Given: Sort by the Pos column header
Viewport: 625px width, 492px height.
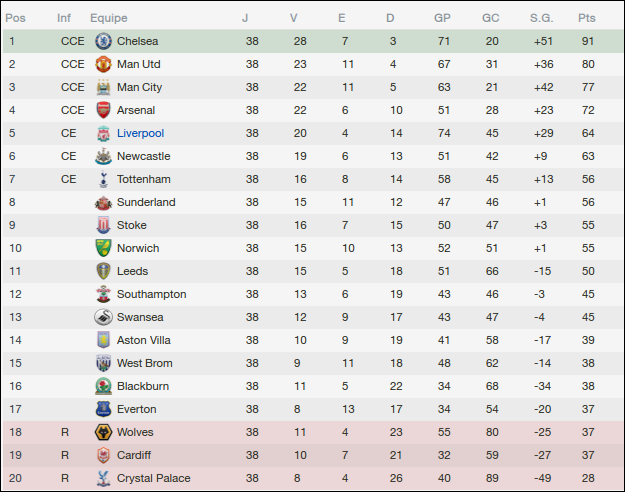Looking at the screenshot, I should tap(15, 18).
